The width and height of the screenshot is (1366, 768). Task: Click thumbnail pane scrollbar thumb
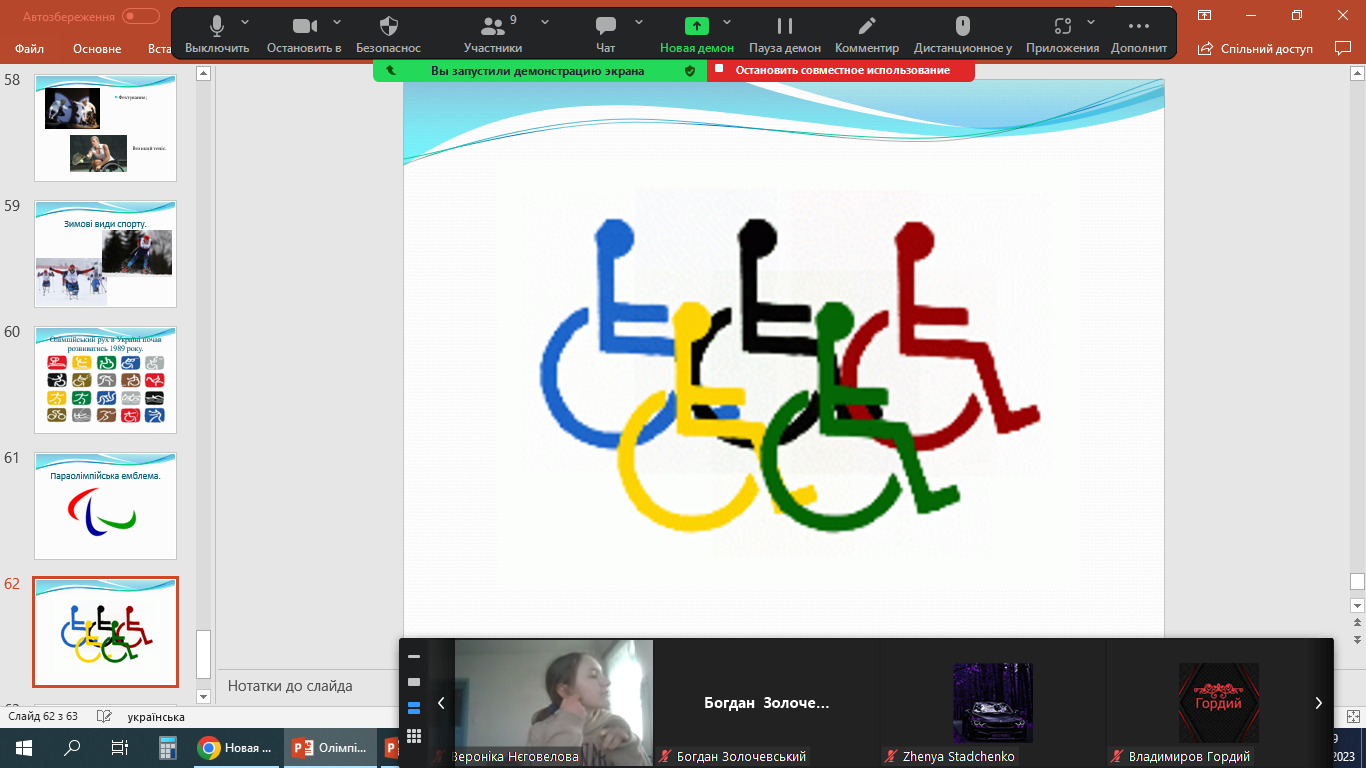point(203,655)
